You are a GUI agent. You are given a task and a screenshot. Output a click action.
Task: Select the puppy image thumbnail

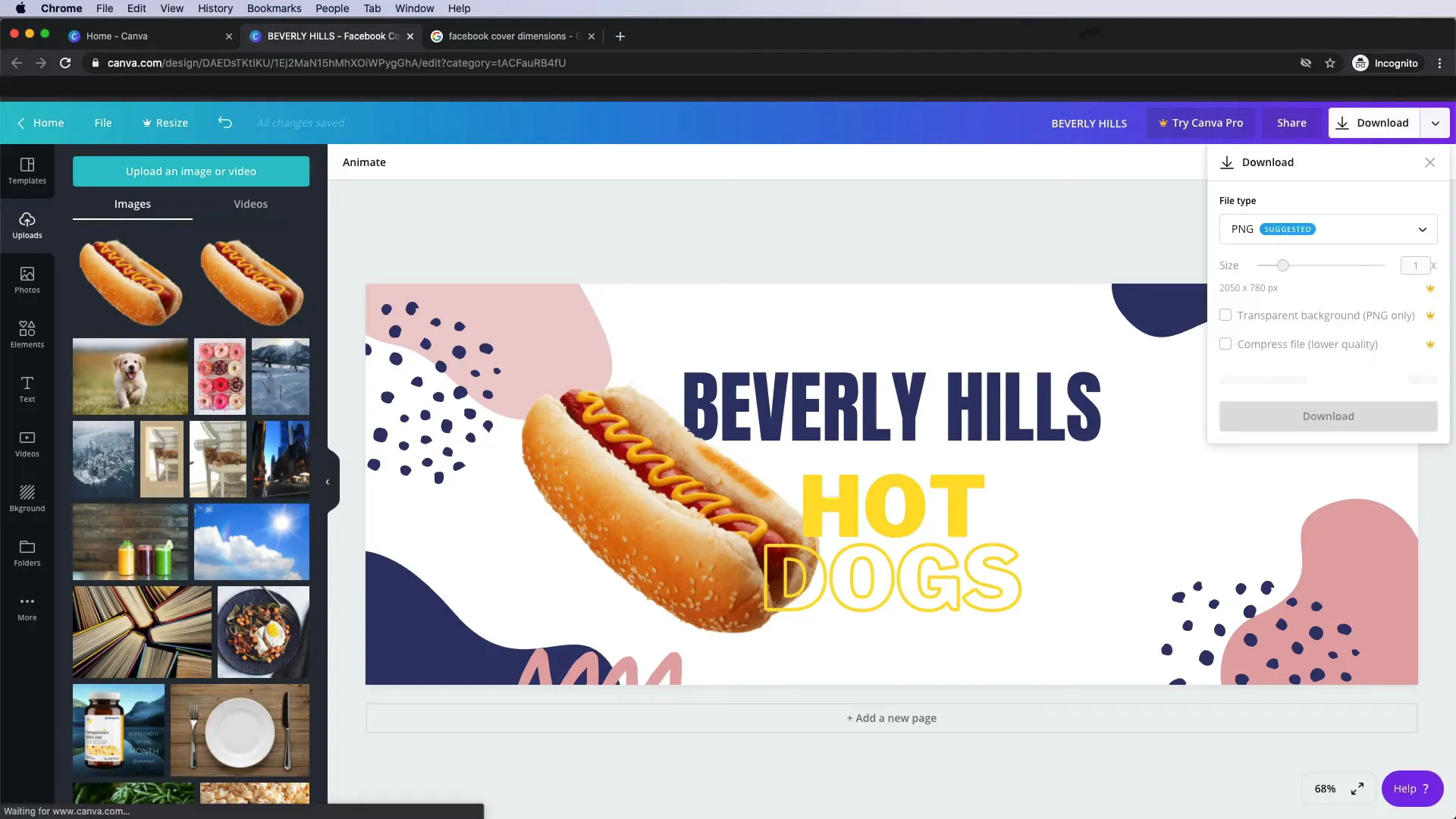(130, 376)
